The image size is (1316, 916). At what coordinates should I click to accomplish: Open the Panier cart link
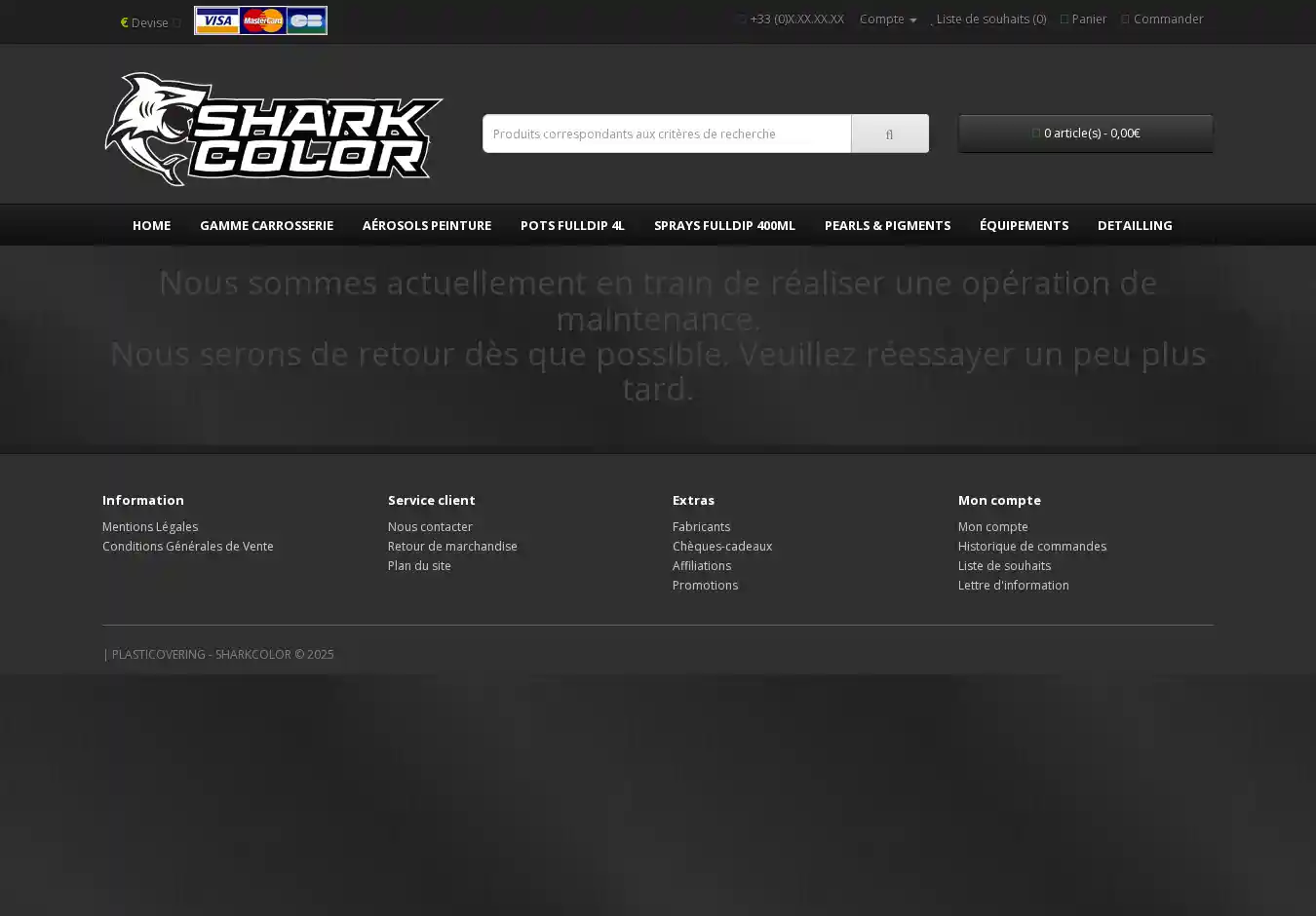click(x=1084, y=19)
